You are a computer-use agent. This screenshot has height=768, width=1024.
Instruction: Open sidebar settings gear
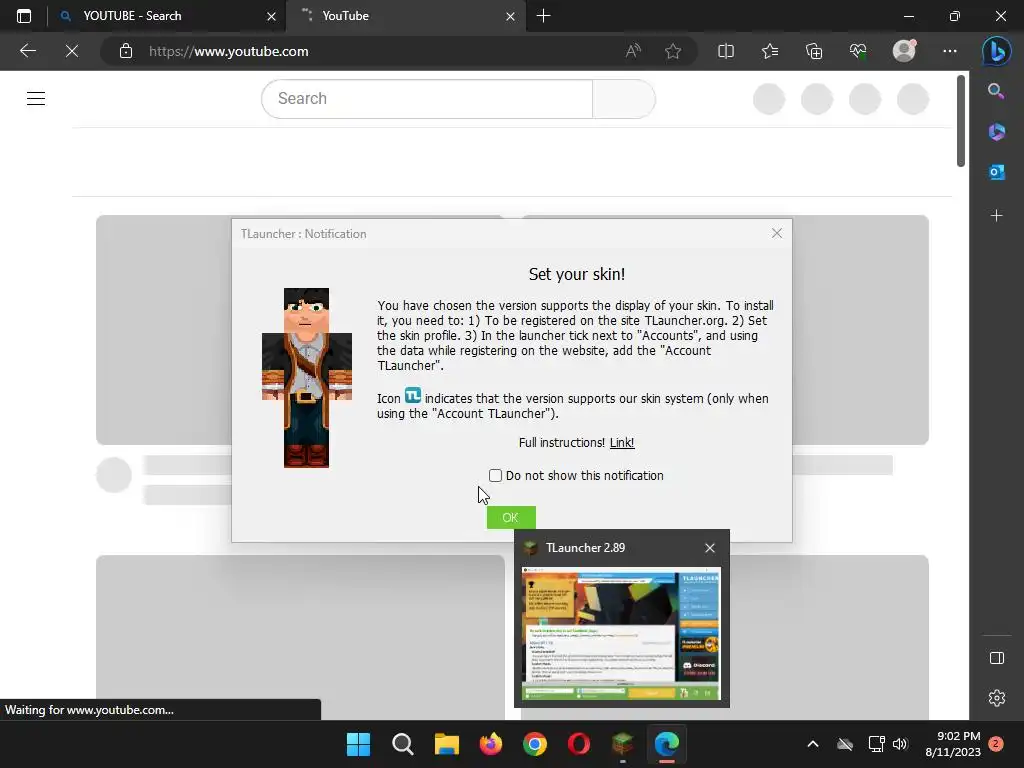point(997,697)
